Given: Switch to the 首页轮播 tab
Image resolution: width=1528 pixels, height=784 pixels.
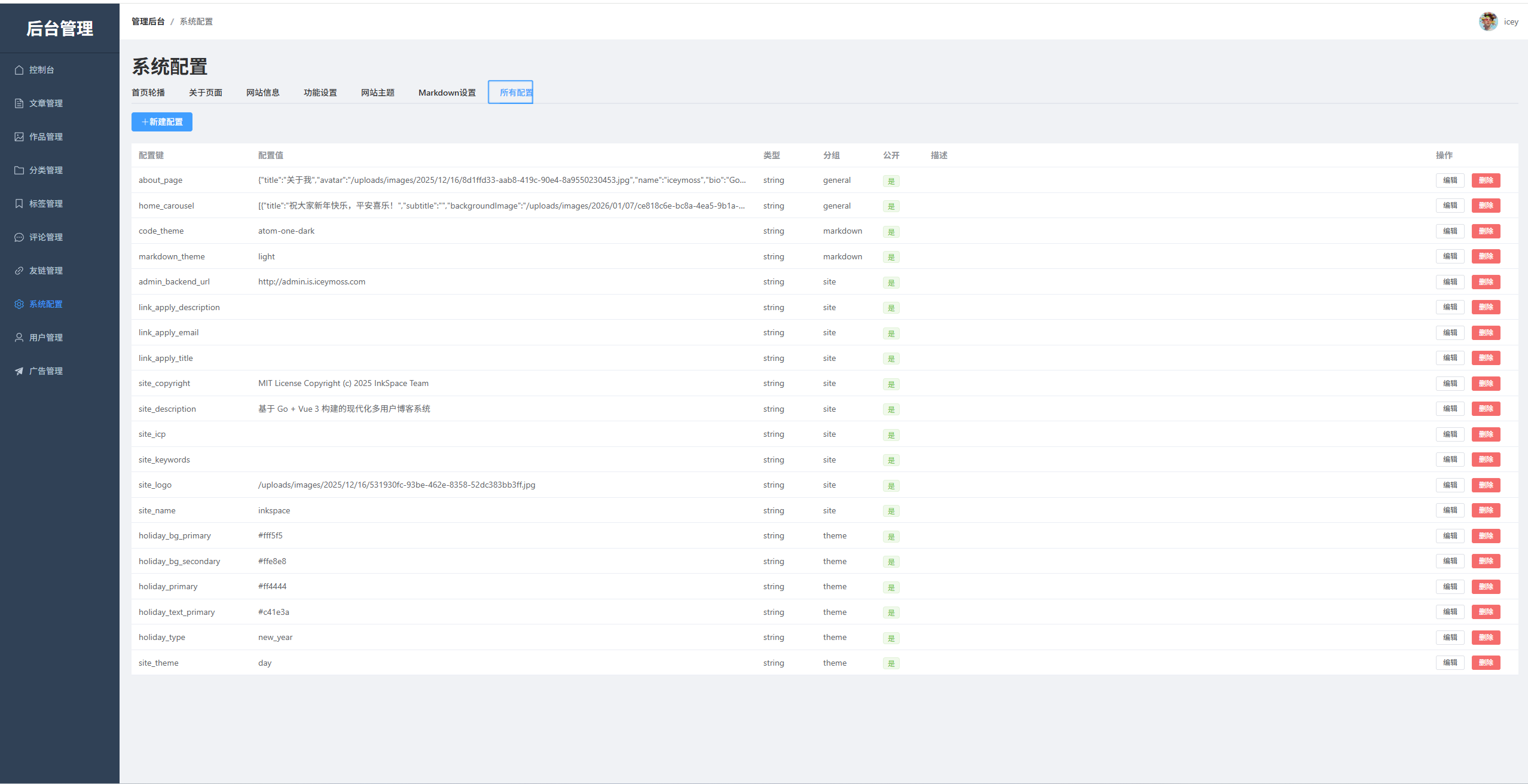Looking at the screenshot, I should 148,93.
